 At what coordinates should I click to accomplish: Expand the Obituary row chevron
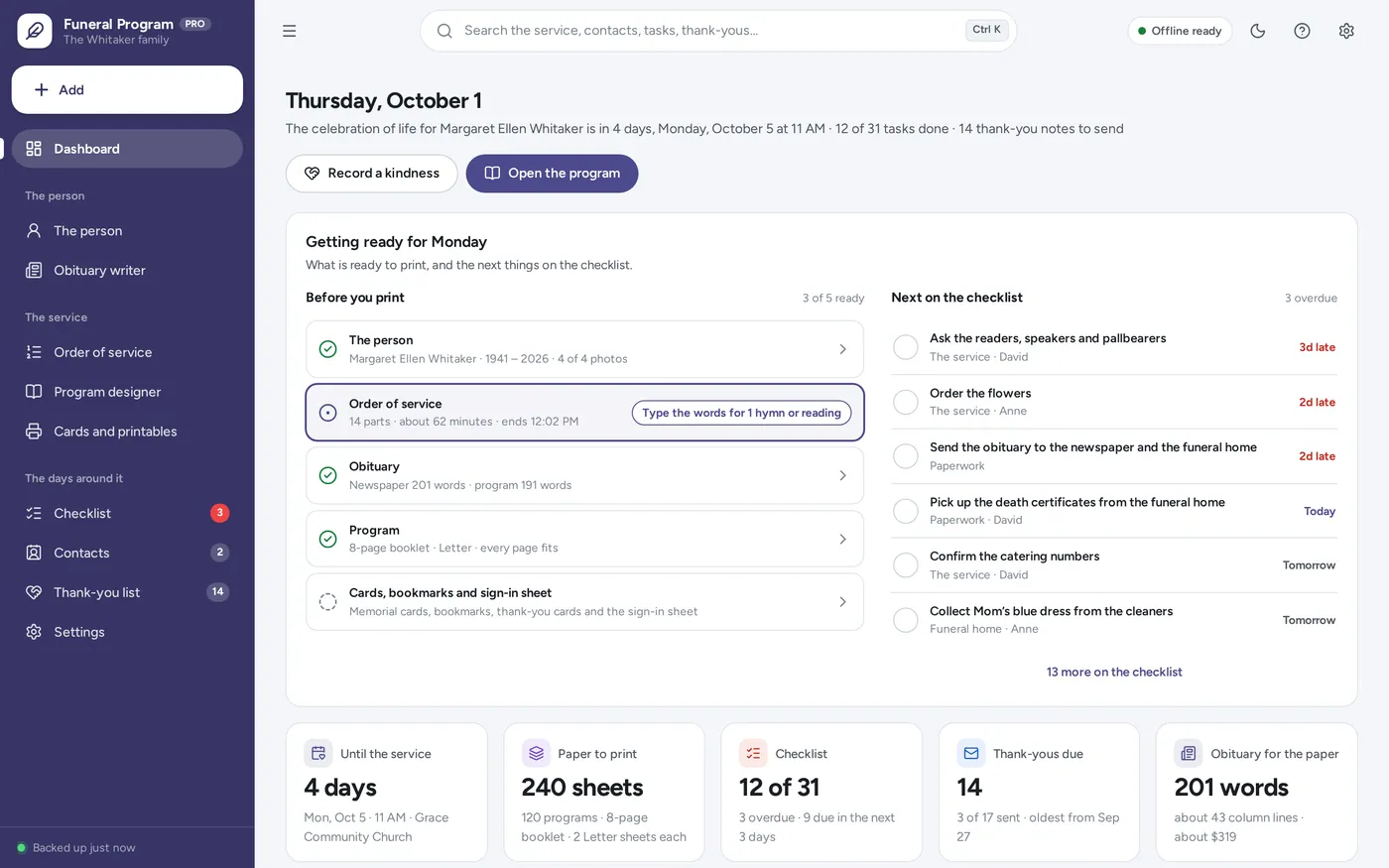pyautogui.click(x=842, y=475)
